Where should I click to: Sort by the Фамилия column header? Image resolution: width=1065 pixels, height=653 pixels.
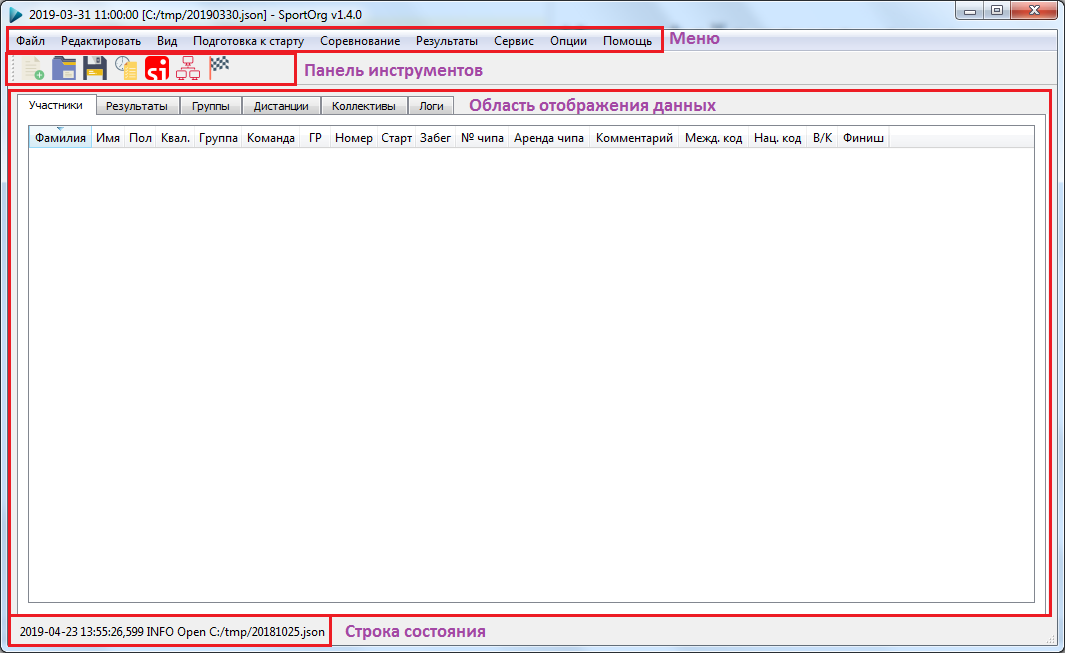tap(60, 138)
